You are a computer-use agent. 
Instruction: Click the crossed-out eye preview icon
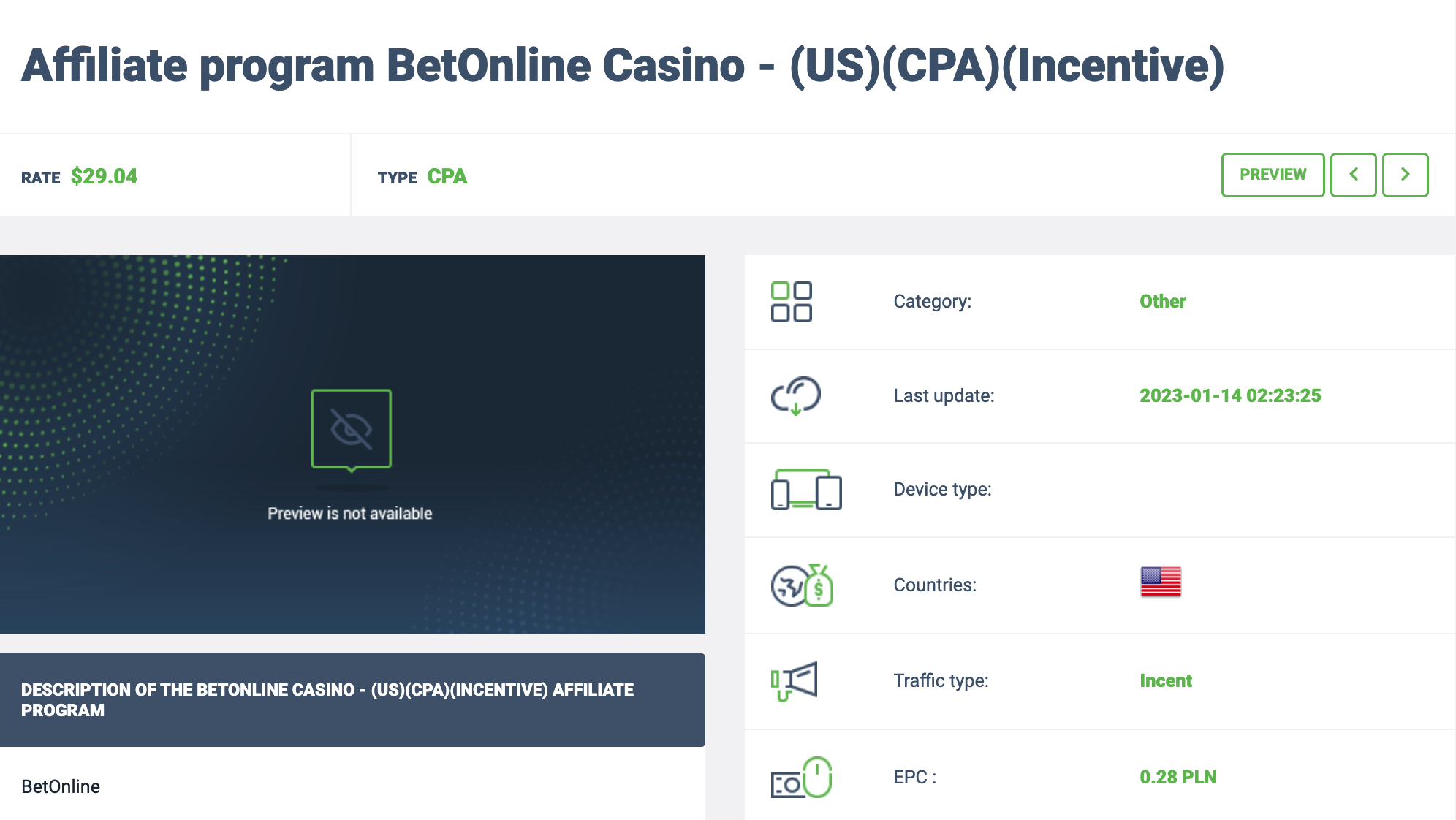point(351,429)
